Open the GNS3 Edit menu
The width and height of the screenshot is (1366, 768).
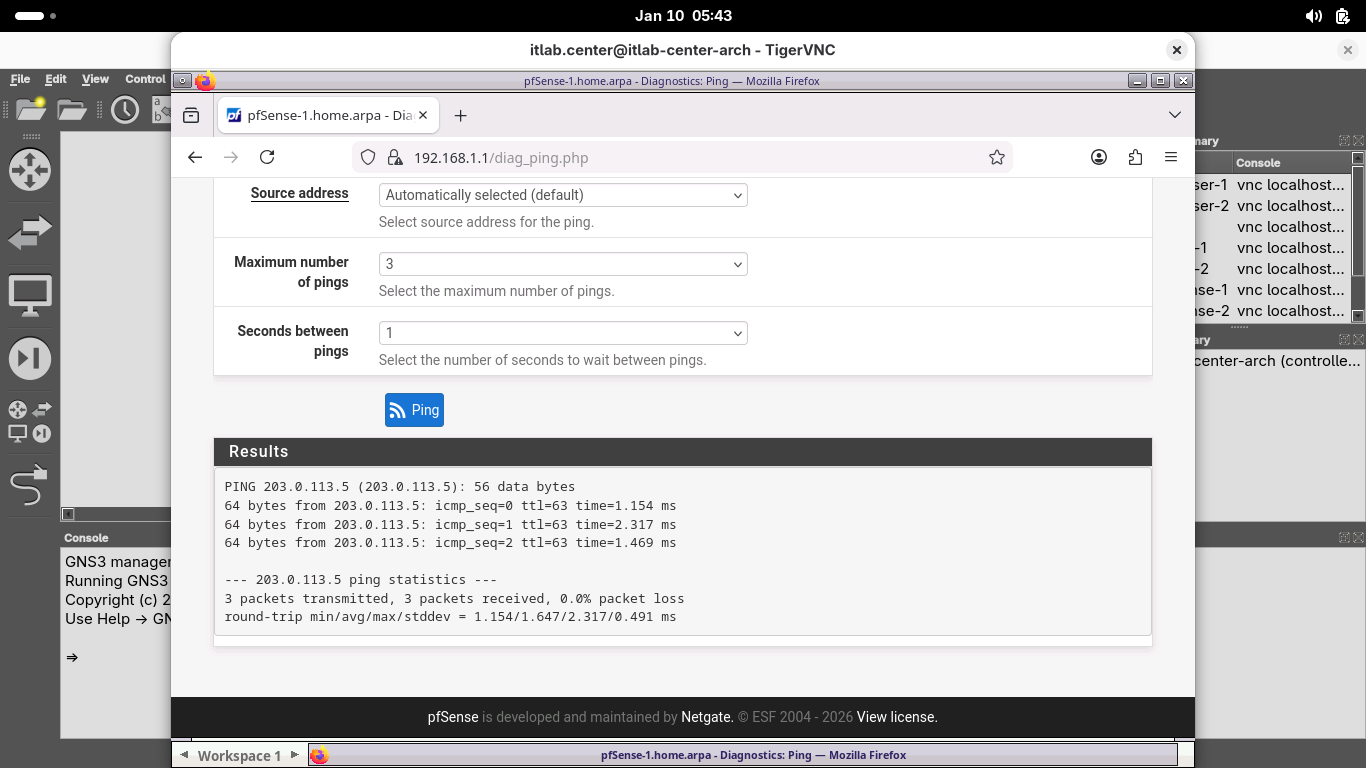tap(56, 79)
